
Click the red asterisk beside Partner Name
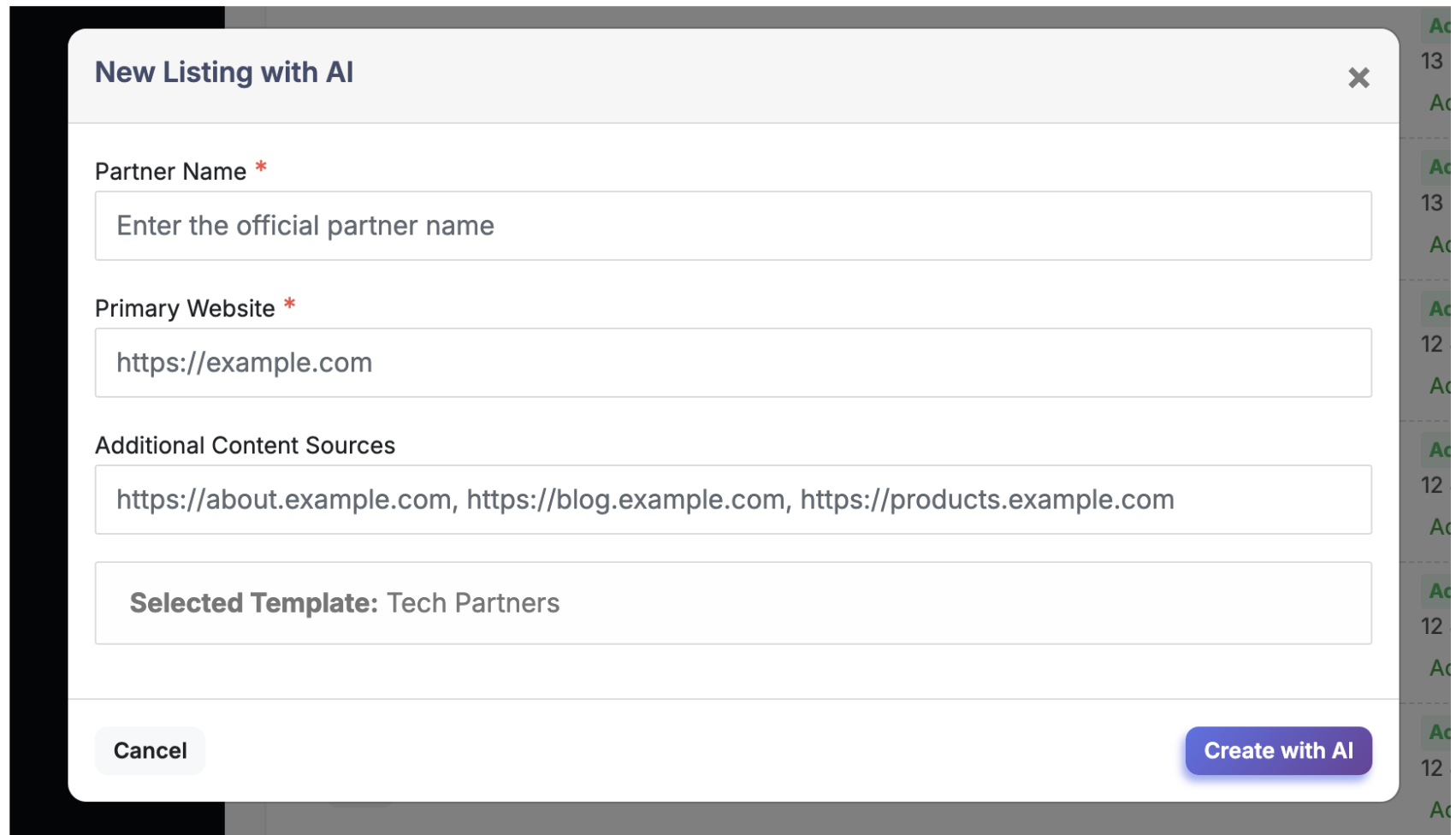pyautogui.click(x=262, y=168)
